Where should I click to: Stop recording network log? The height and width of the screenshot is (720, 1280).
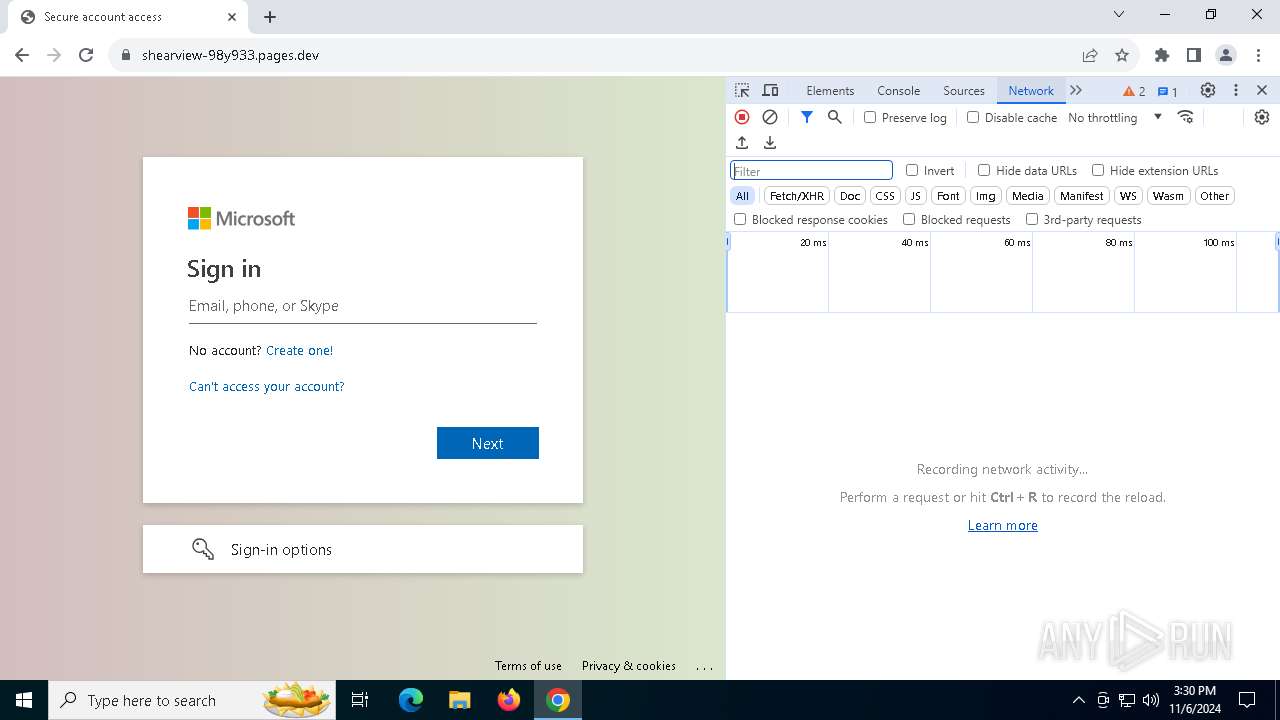[742, 117]
